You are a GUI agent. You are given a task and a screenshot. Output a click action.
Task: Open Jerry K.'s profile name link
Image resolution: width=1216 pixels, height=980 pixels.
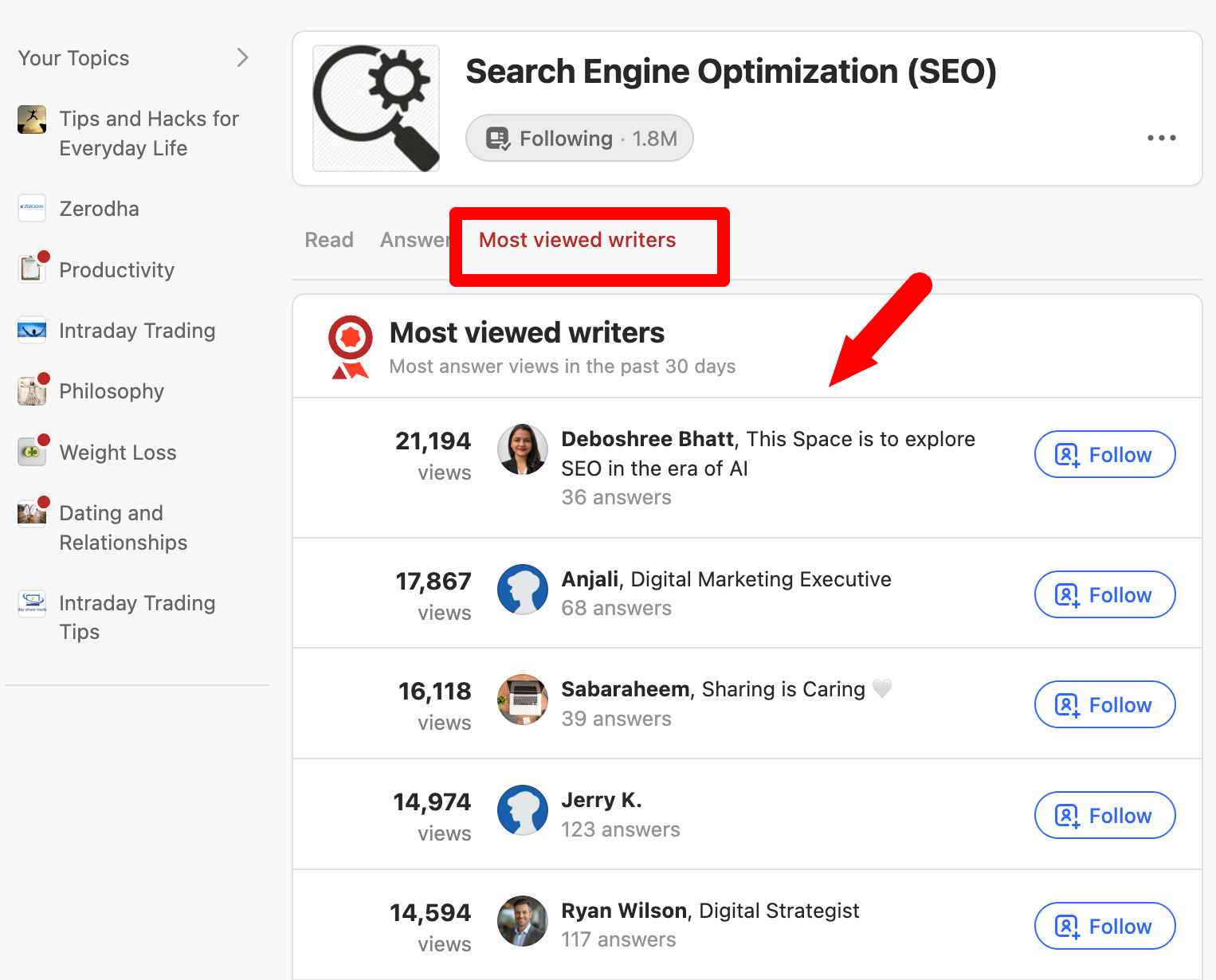[x=602, y=800]
